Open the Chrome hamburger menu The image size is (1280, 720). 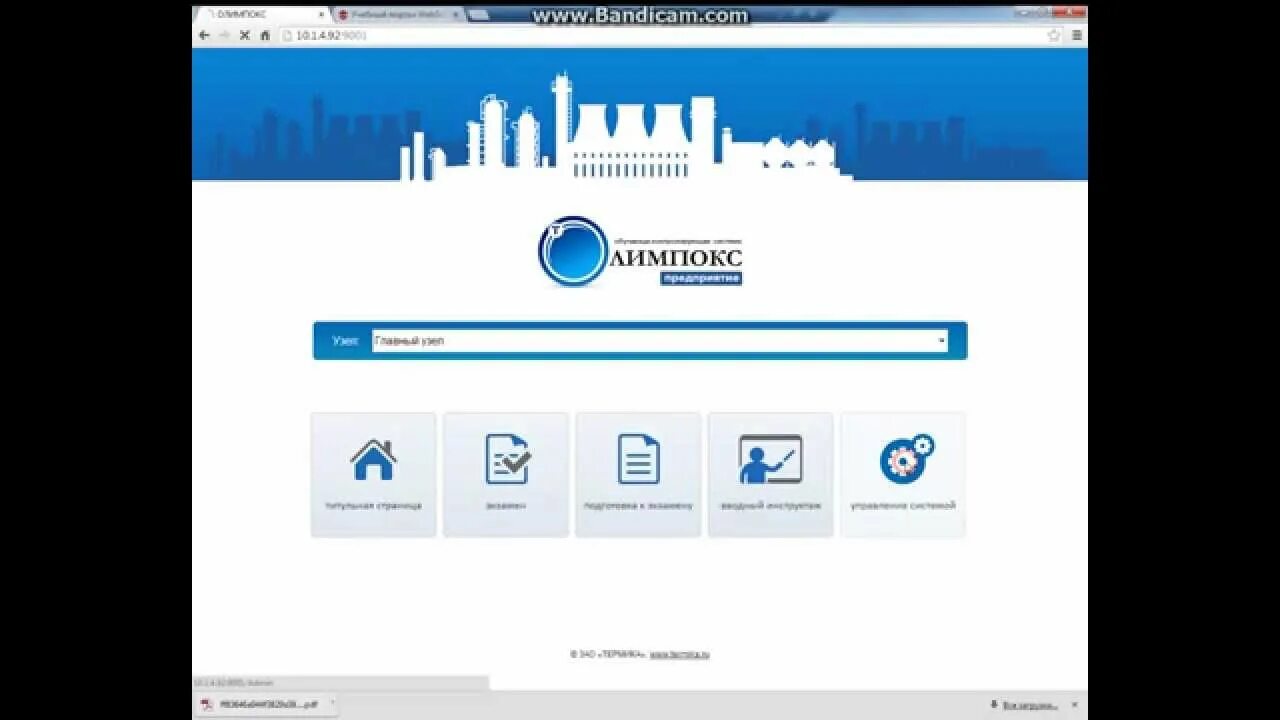(x=1076, y=35)
